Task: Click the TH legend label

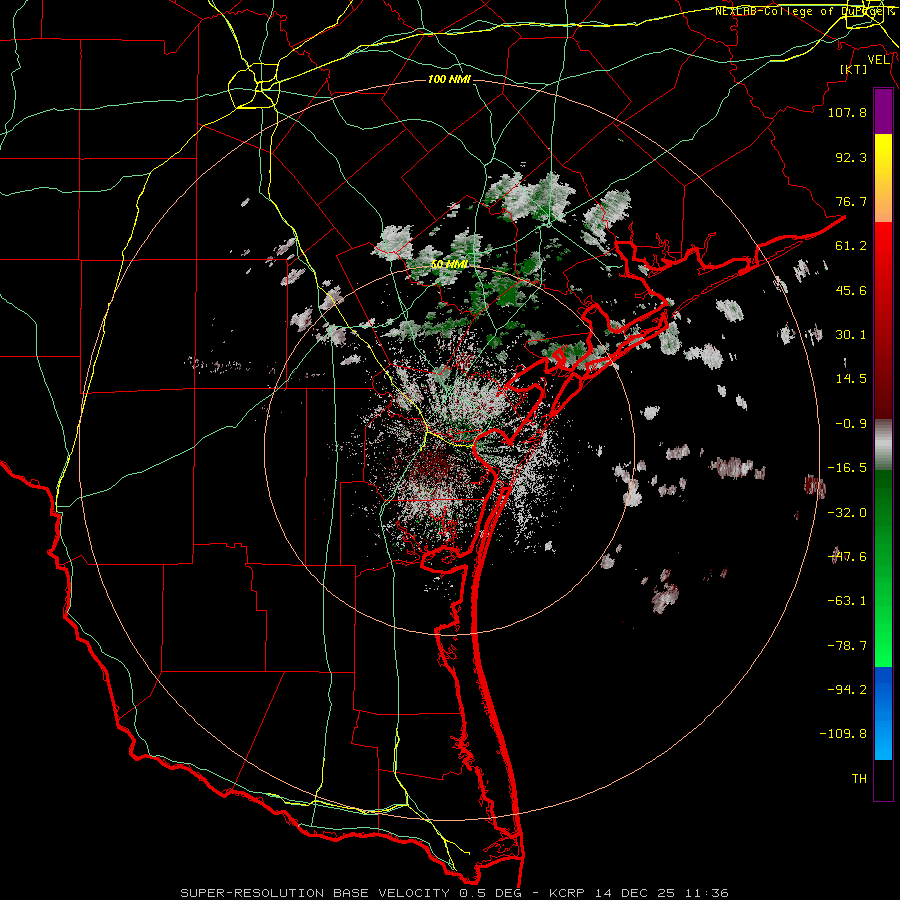Action: pos(859,779)
